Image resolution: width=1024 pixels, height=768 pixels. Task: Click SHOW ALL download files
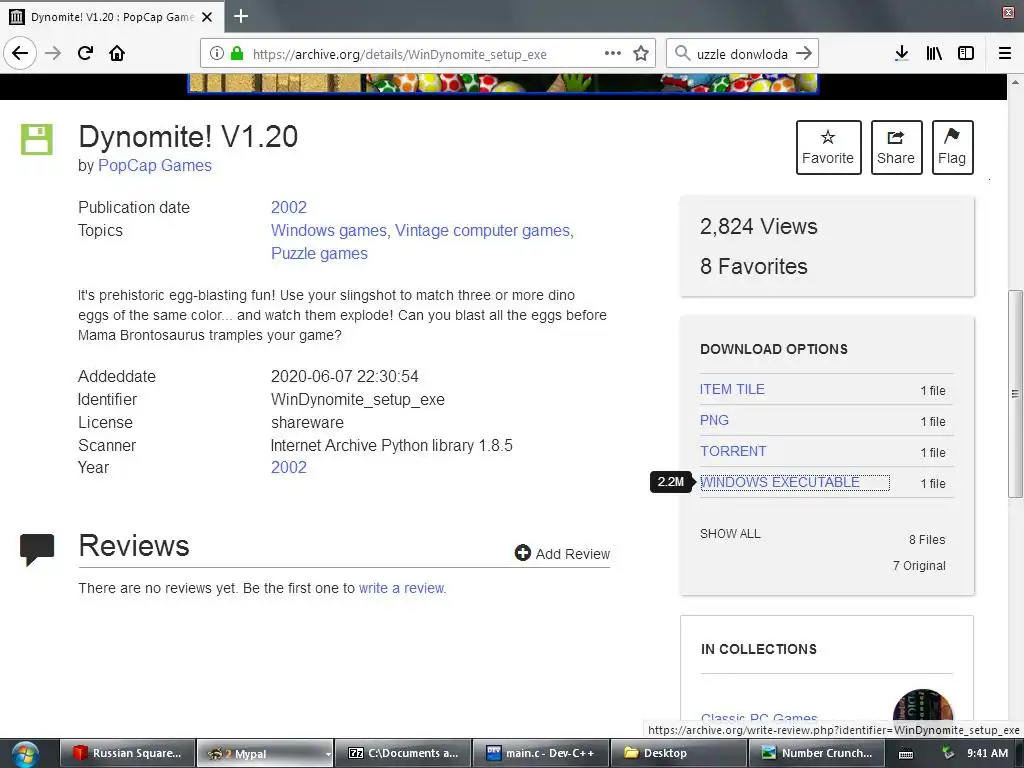pos(730,534)
